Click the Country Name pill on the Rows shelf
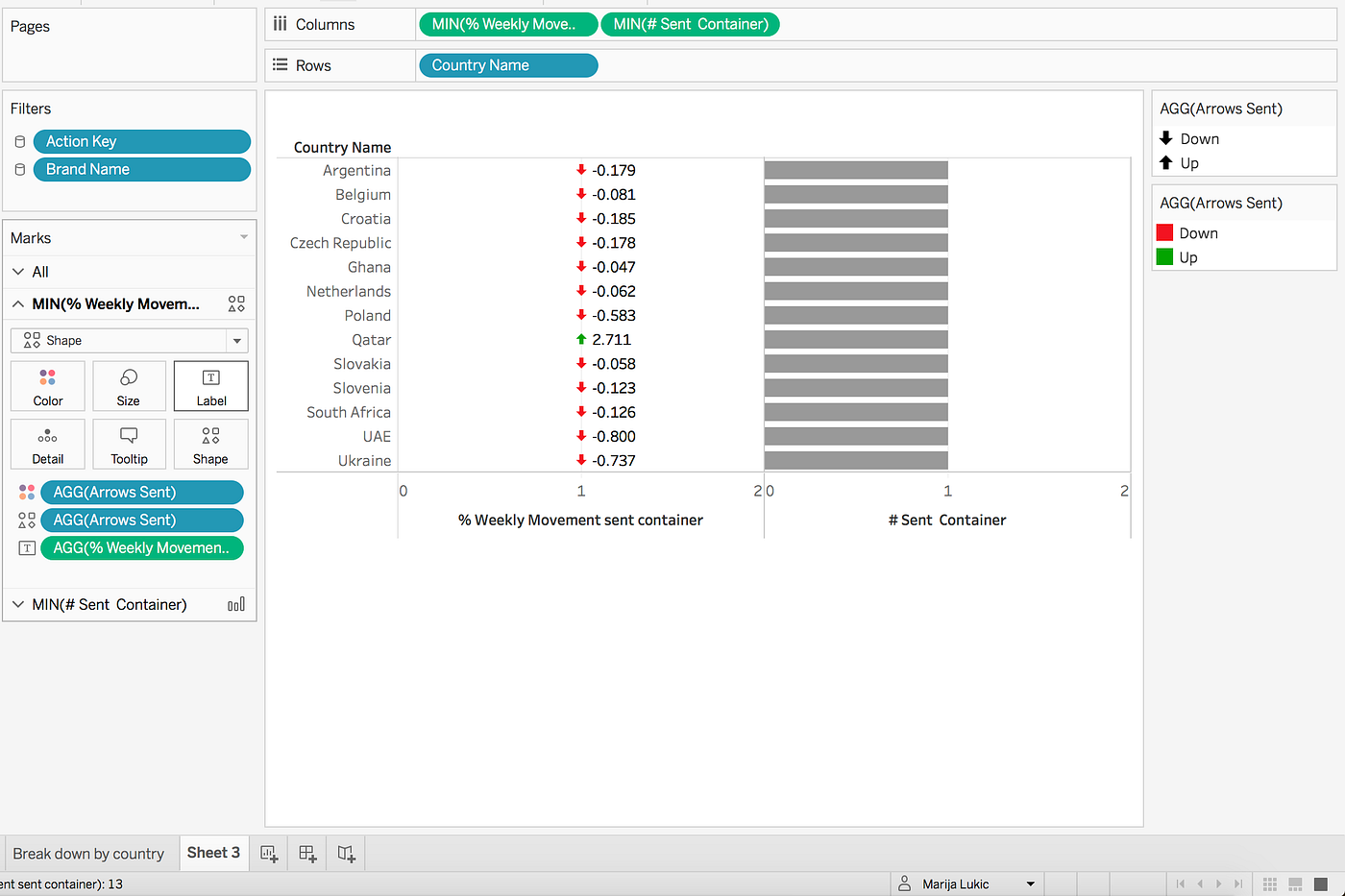This screenshot has width=1345, height=896. coord(507,64)
